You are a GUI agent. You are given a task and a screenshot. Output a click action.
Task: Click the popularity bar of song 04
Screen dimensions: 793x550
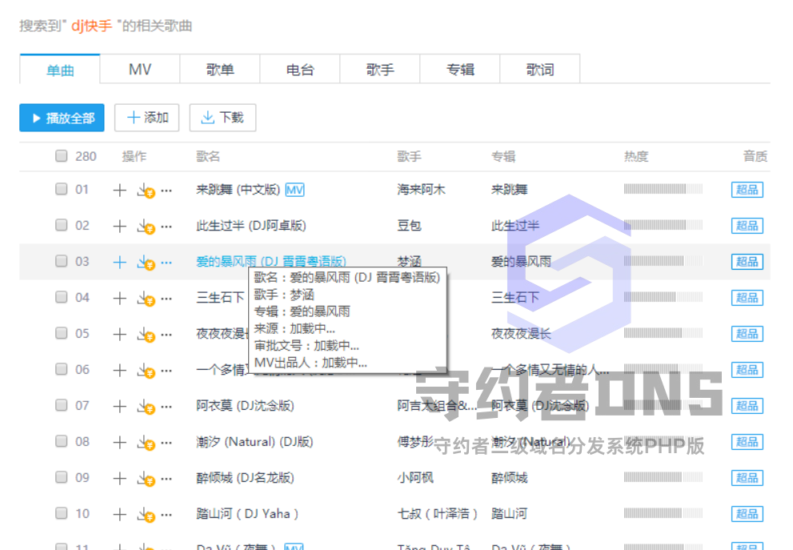click(x=663, y=298)
